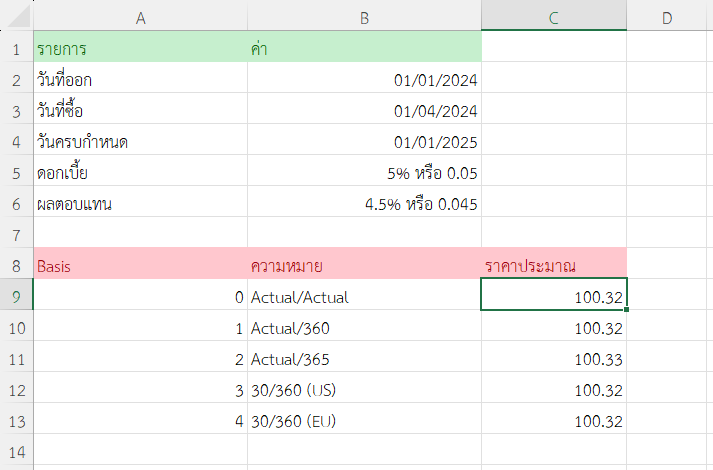Select the 100.32 price in Actual/360 row
Image resolution: width=713 pixels, height=470 pixels.
pyautogui.click(x=554, y=325)
